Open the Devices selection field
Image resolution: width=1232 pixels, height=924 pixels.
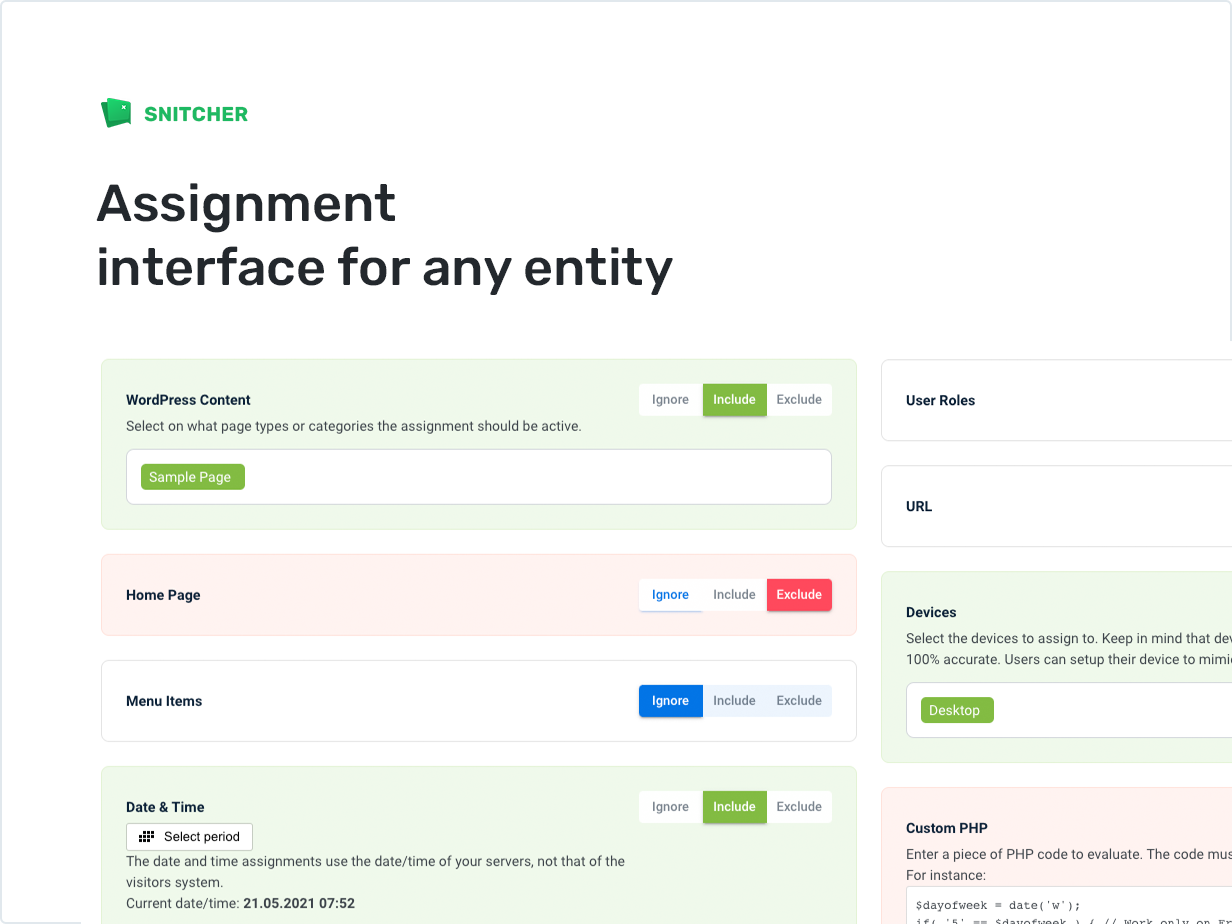coord(1100,710)
